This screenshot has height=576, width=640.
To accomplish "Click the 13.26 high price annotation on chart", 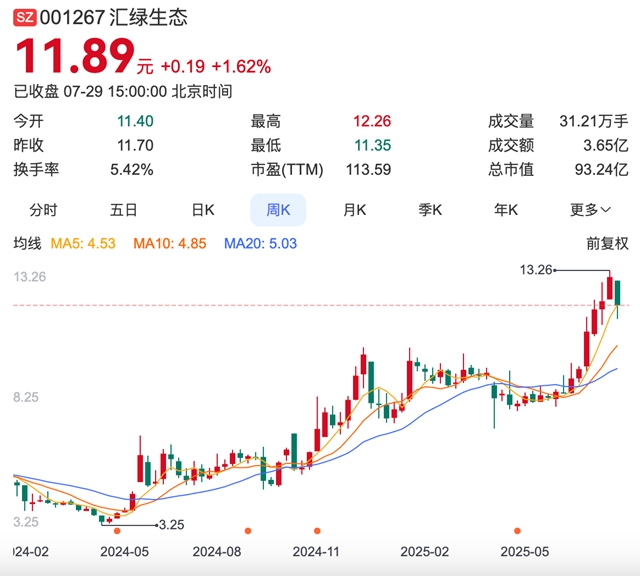I will click(536, 270).
